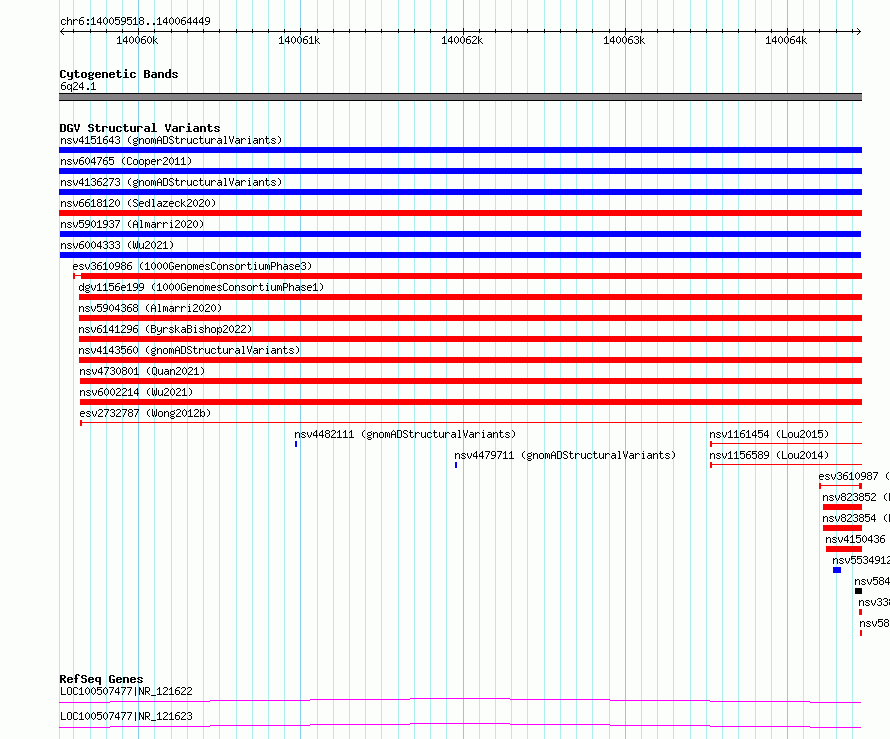Screen dimensions: 890x739
Task: Click the 140060k ruler position
Action: pos(137,40)
